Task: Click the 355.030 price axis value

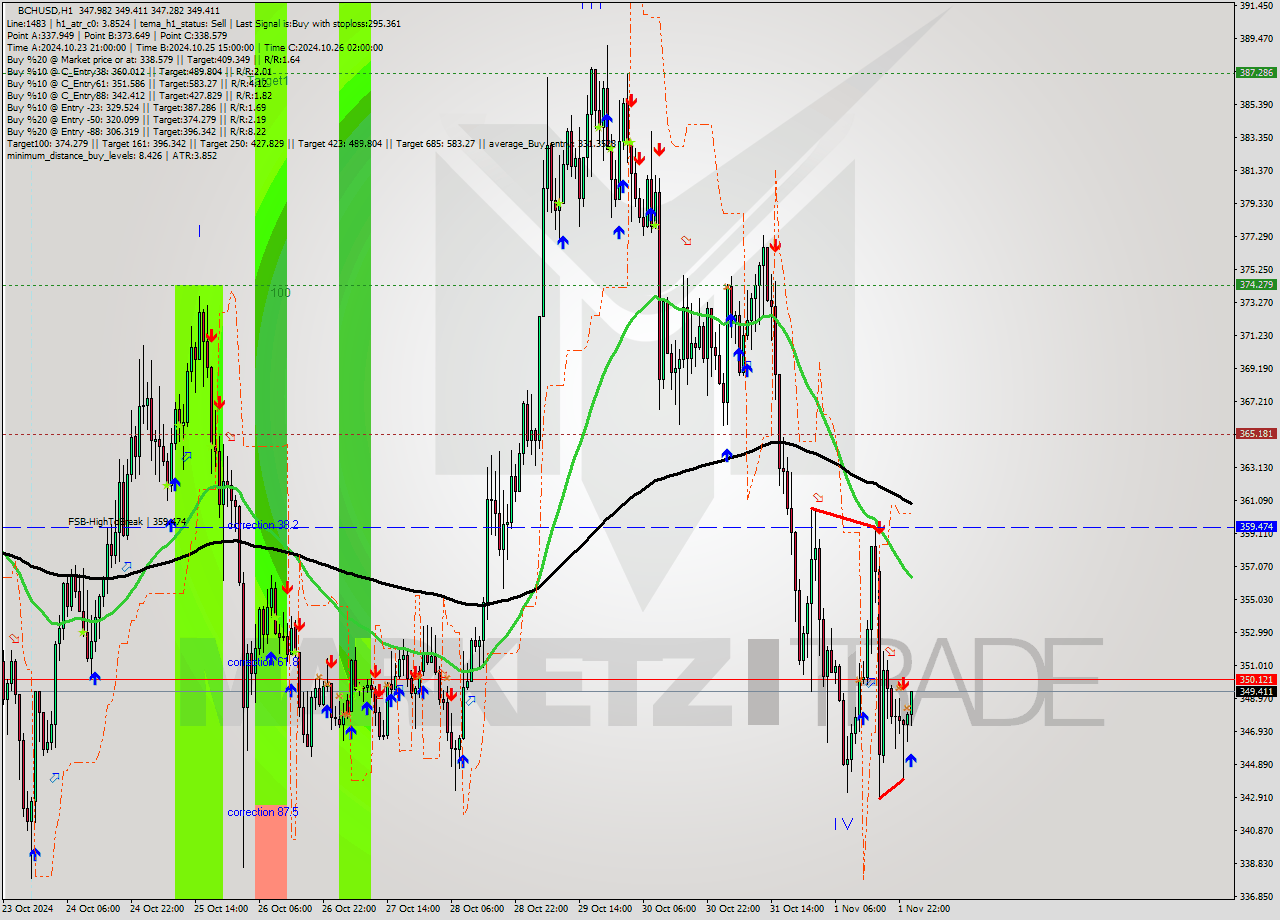Action: click(1256, 600)
